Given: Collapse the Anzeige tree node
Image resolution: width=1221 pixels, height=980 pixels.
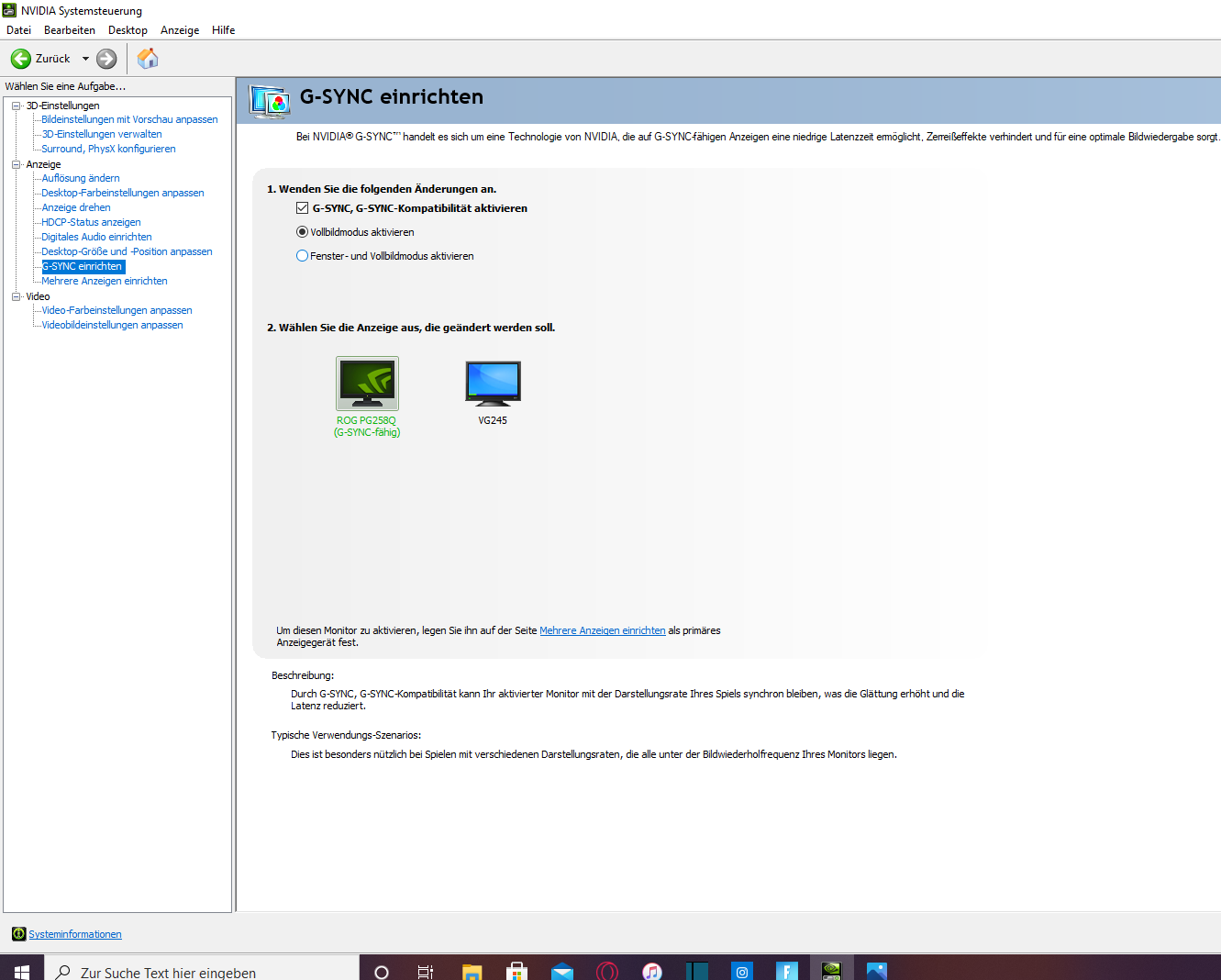Looking at the screenshot, I should tap(16, 164).
